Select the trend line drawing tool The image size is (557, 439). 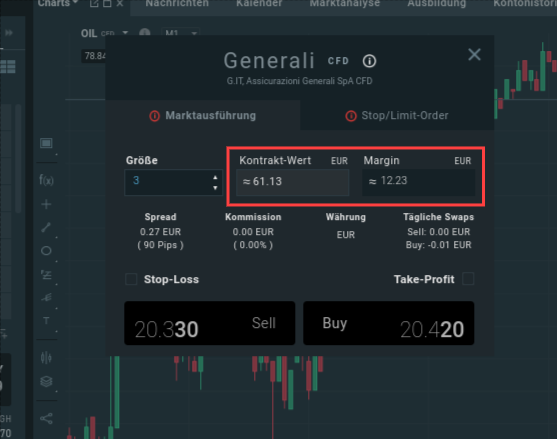click(x=46, y=227)
